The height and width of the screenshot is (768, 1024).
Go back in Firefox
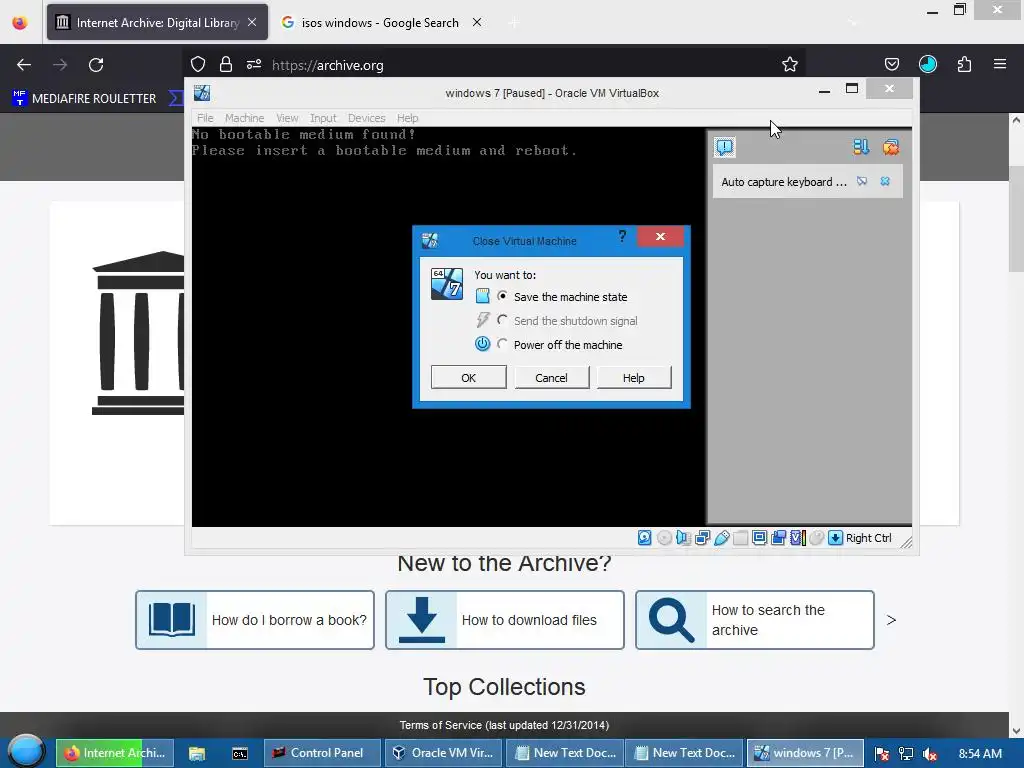[x=24, y=65]
